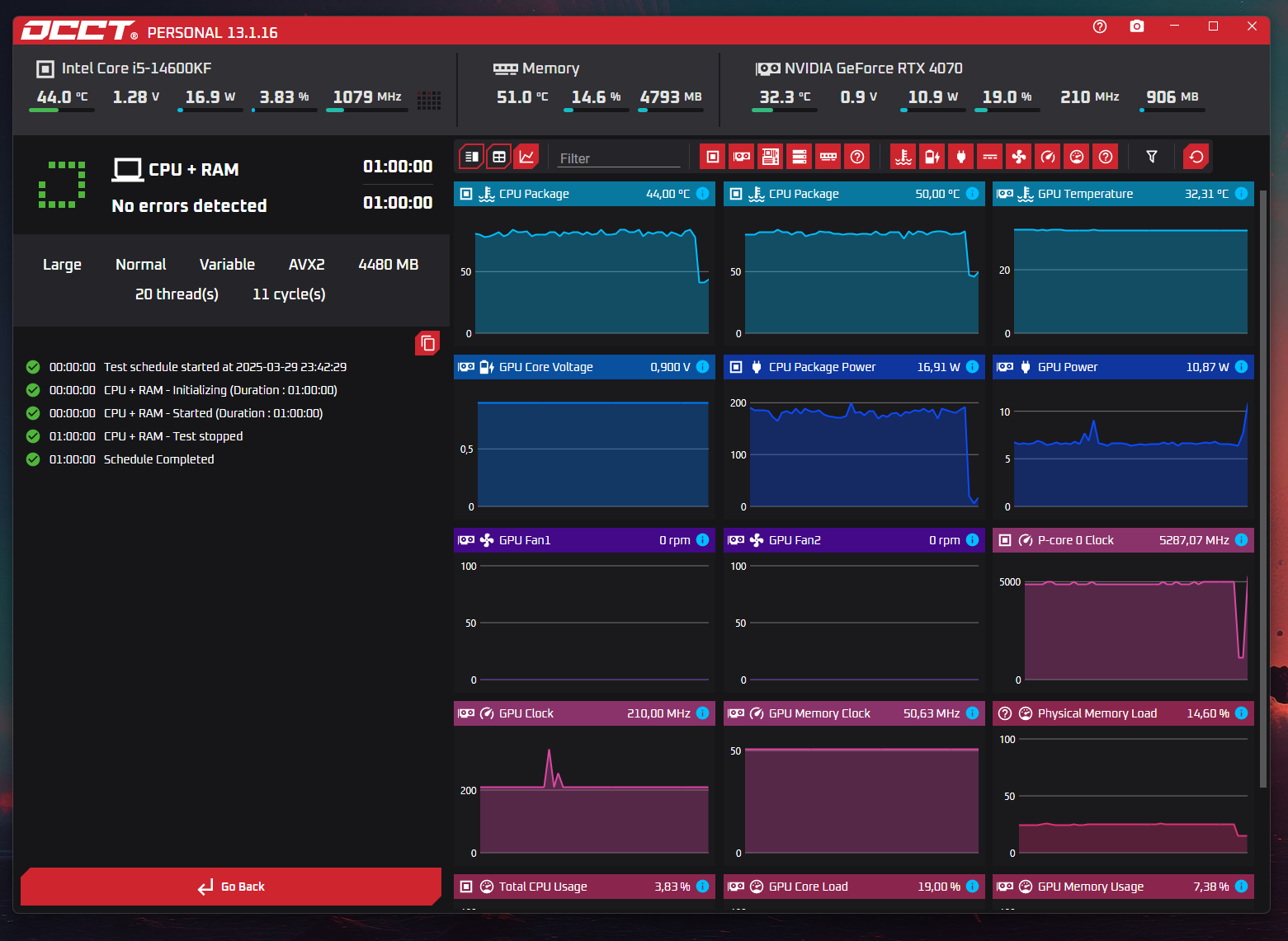Click info icon on GPU Temperature graph
The height and width of the screenshot is (941, 1288).
(x=1241, y=194)
